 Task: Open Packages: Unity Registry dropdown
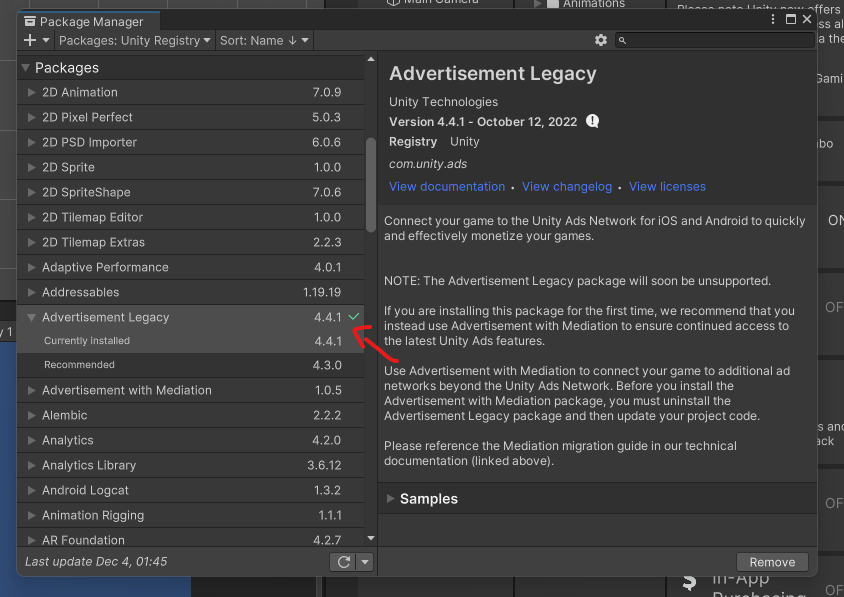(x=135, y=40)
